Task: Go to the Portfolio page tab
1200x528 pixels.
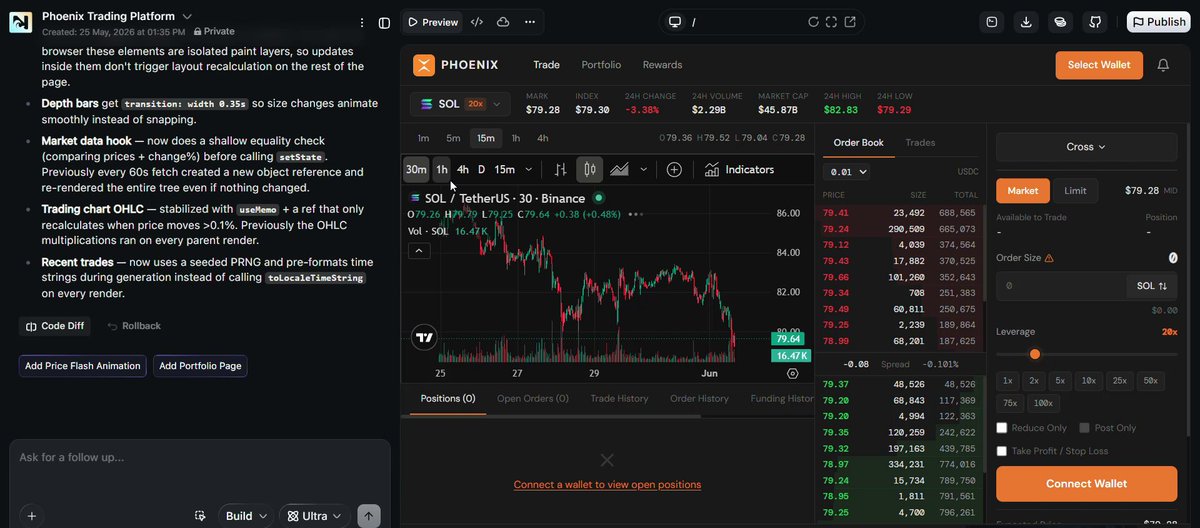Action: [601, 65]
